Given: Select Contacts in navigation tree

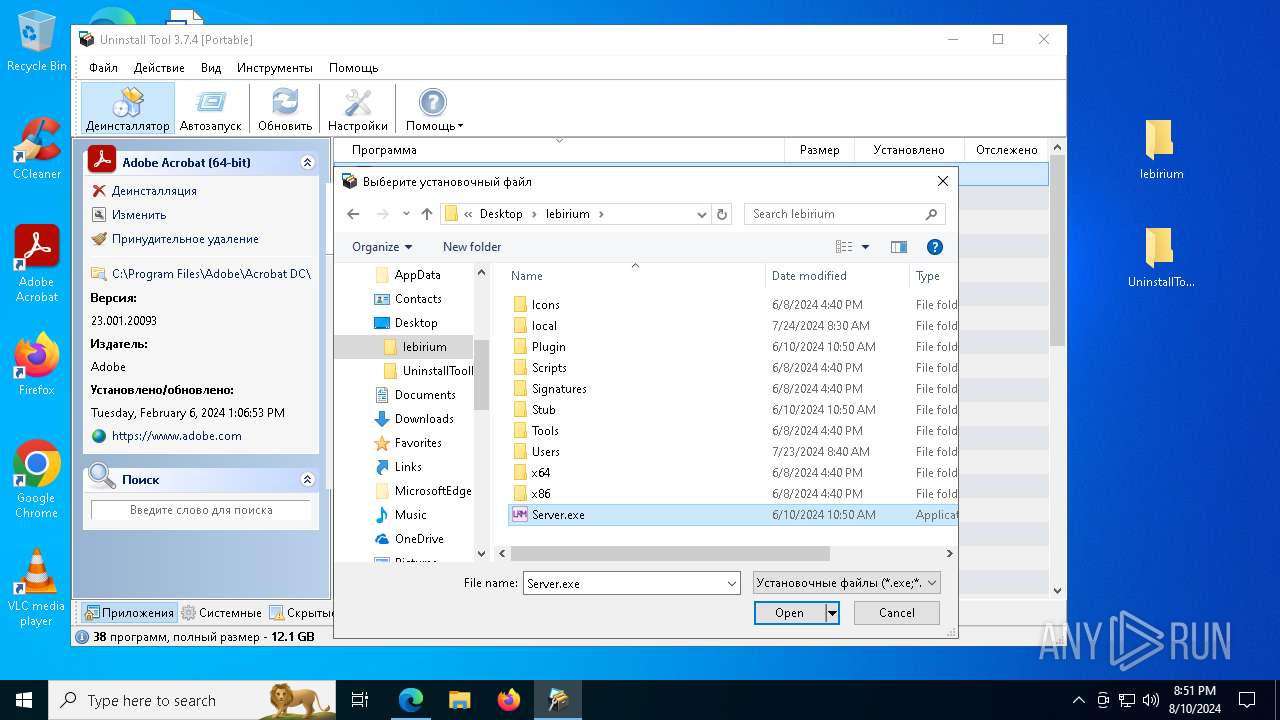Looking at the screenshot, I should 418,299.
